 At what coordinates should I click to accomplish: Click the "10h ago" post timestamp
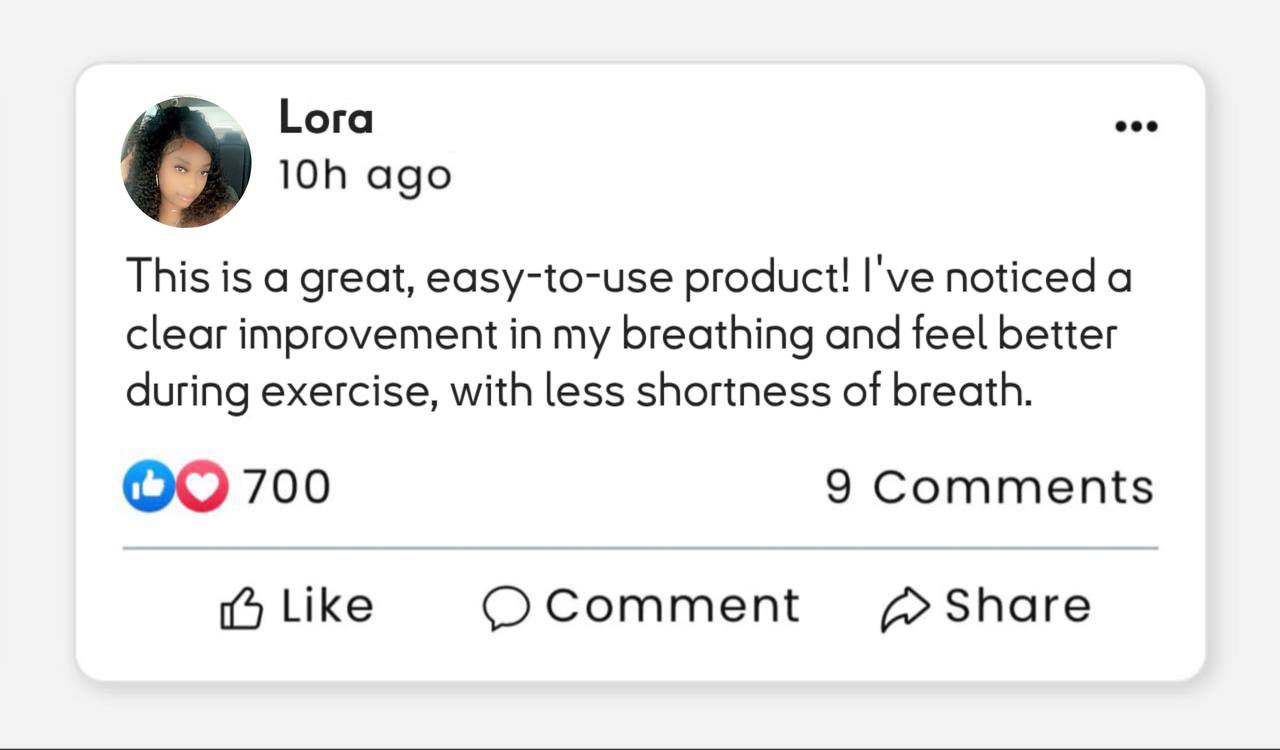coord(365,176)
